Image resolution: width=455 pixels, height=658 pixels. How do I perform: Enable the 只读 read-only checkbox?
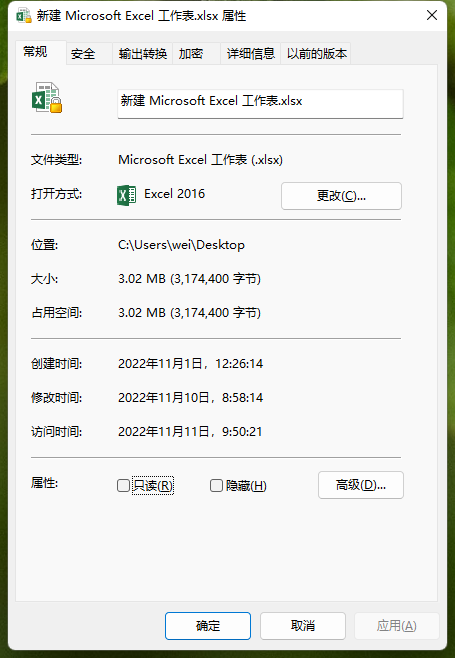(123, 486)
